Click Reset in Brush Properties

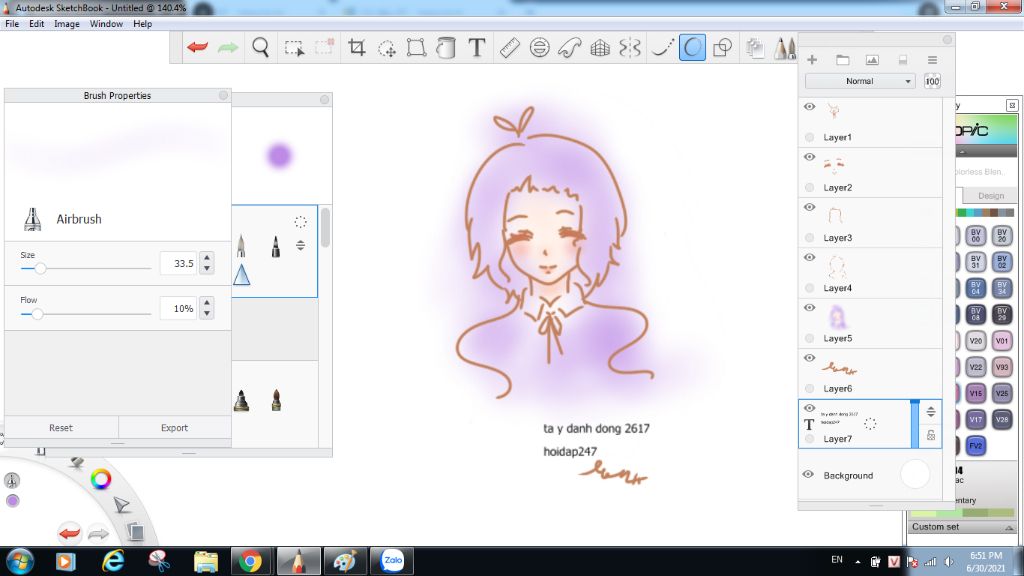[61, 428]
